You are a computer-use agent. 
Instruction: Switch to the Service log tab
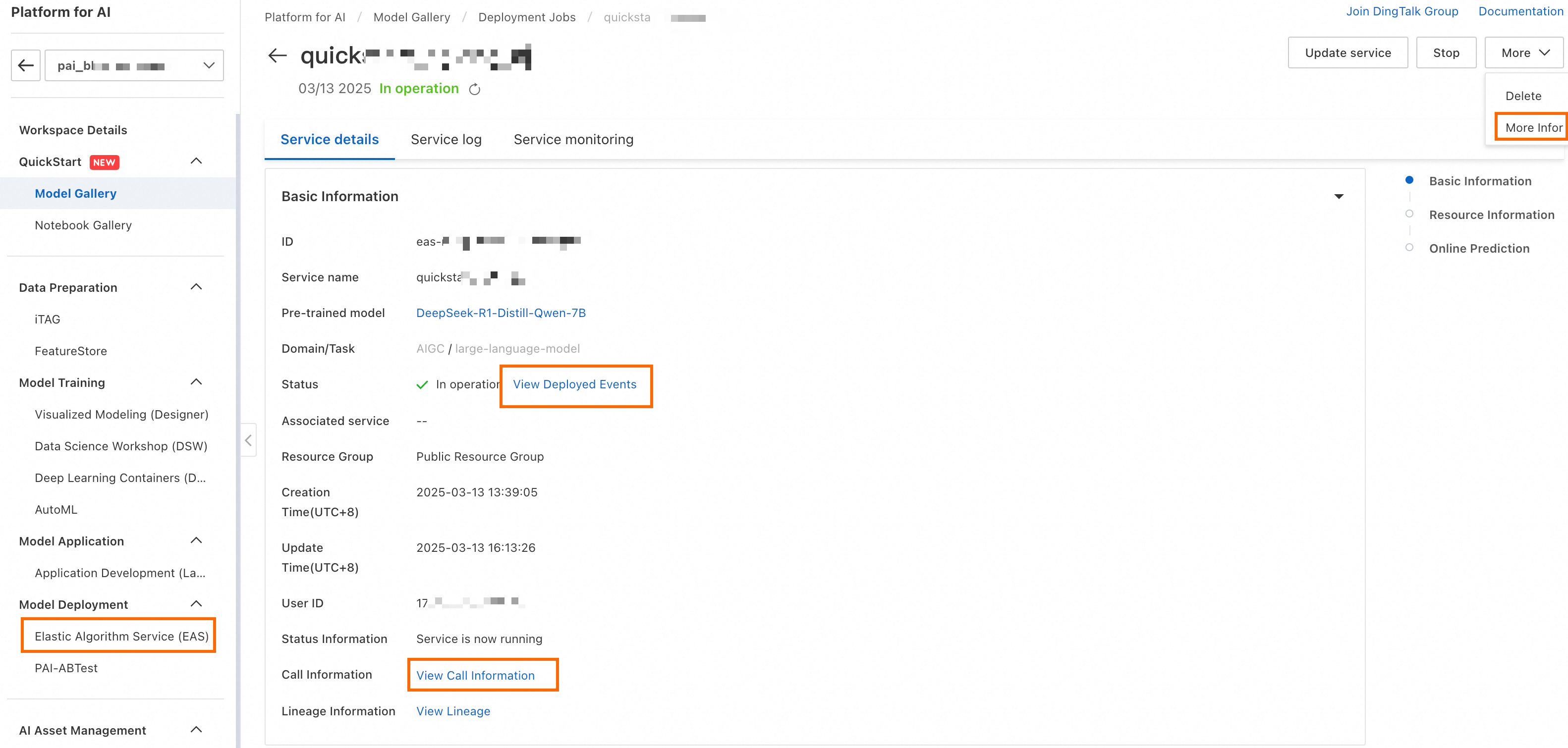[x=446, y=139]
